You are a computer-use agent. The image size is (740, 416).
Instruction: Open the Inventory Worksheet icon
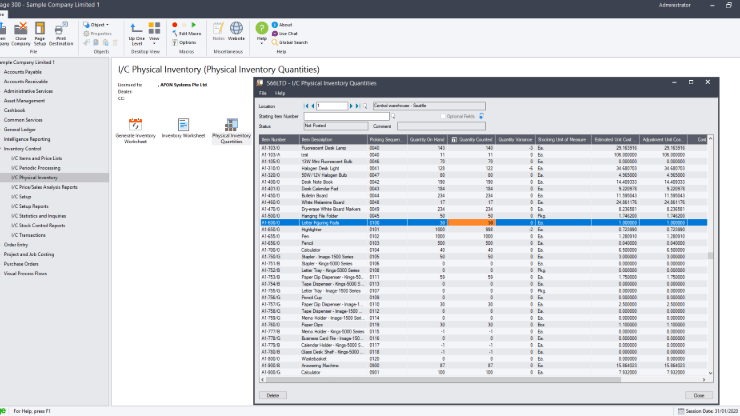[183, 128]
